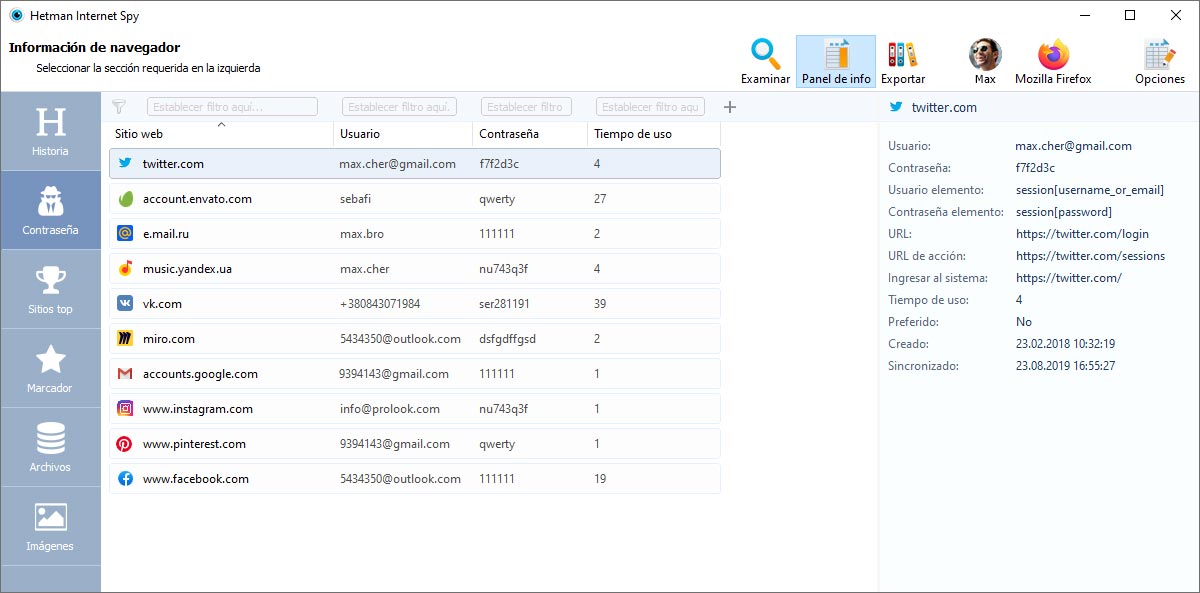This screenshot has width=1200, height=593.
Task: Sort by Sitio web column header
Action: tap(221, 134)
